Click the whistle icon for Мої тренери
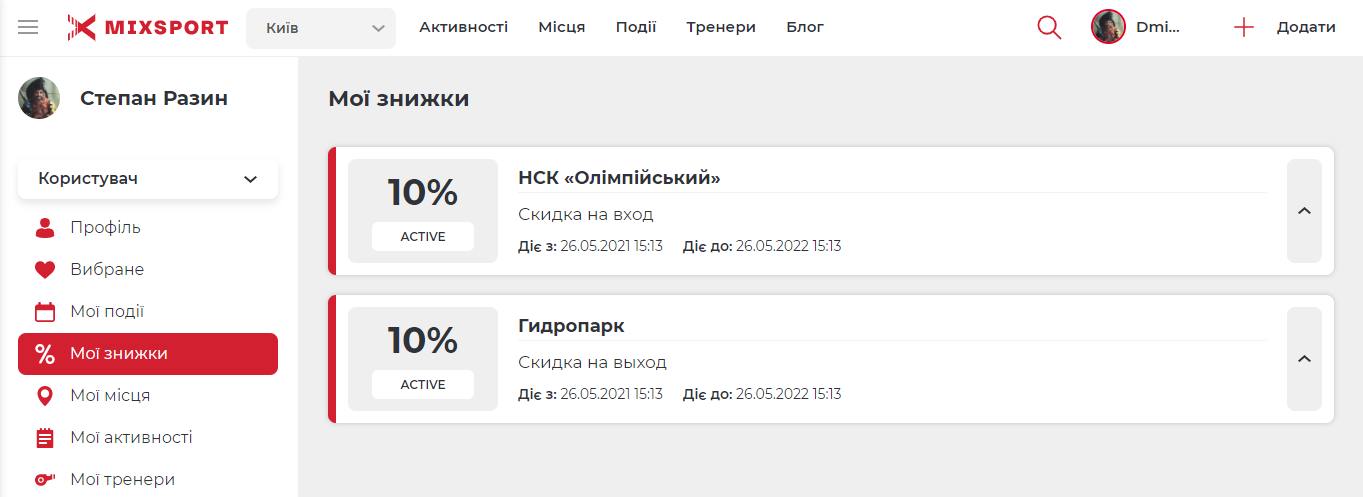 45,480
